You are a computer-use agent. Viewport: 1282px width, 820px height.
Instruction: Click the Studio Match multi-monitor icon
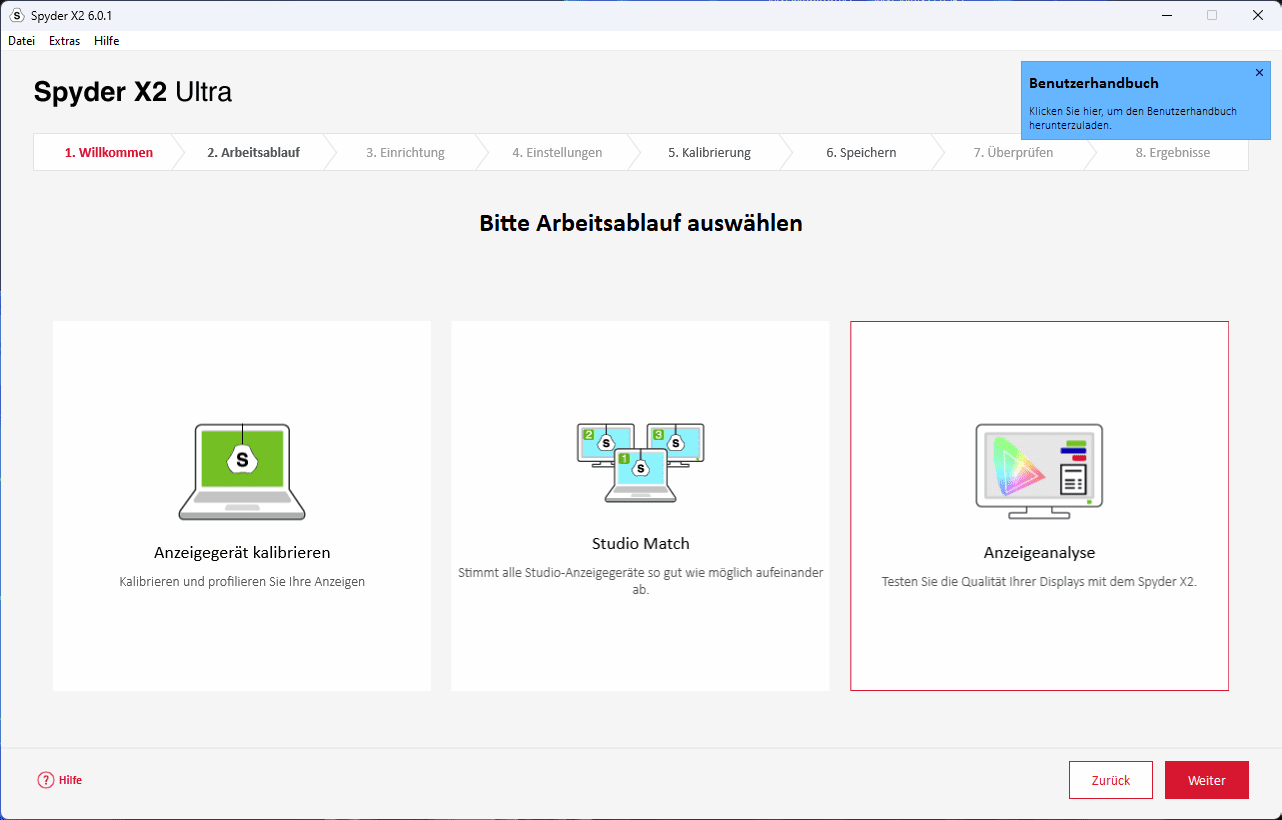pyautogui.click(x=640, y=462)
